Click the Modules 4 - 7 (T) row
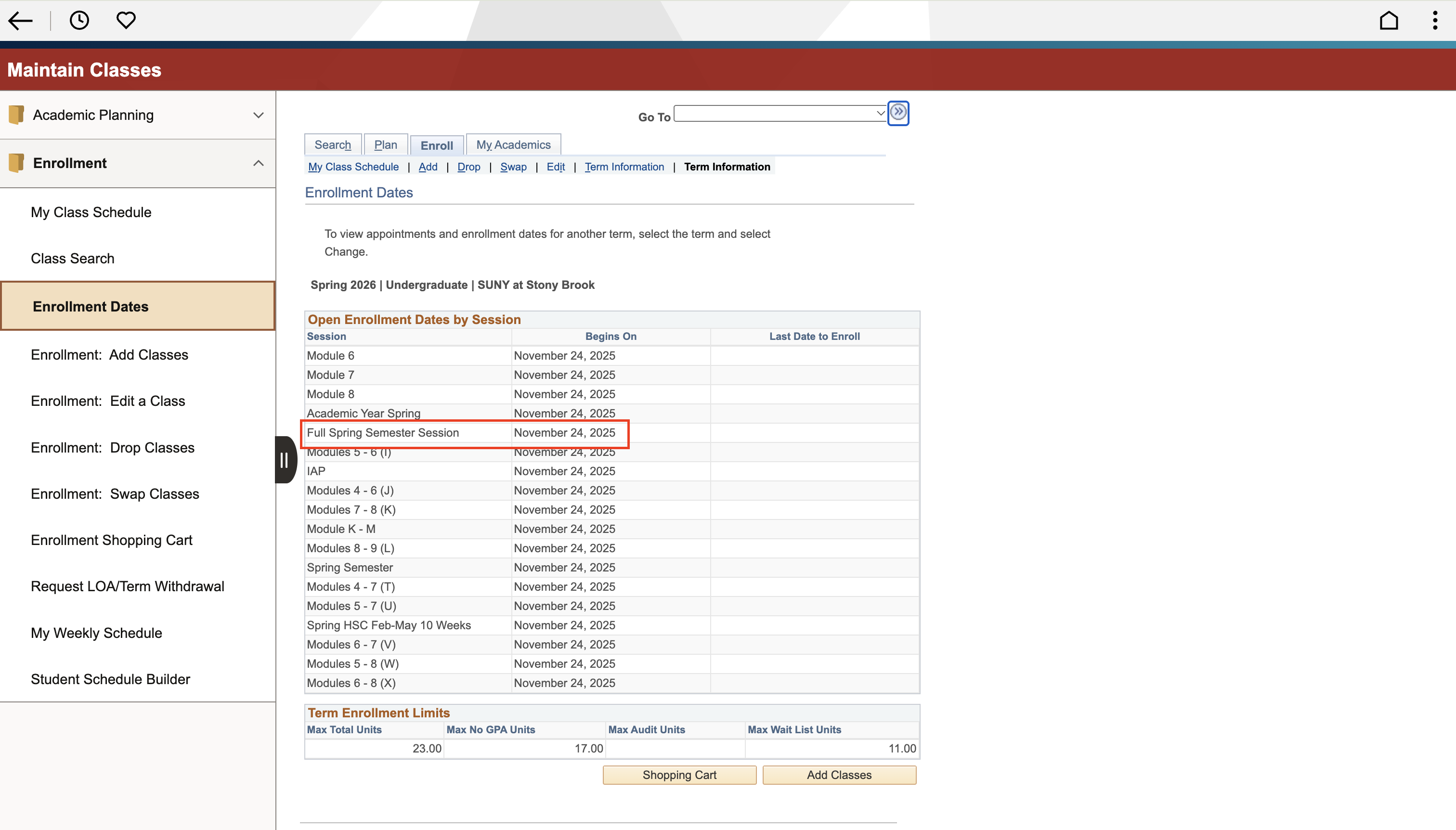 (x=611, y=587)
